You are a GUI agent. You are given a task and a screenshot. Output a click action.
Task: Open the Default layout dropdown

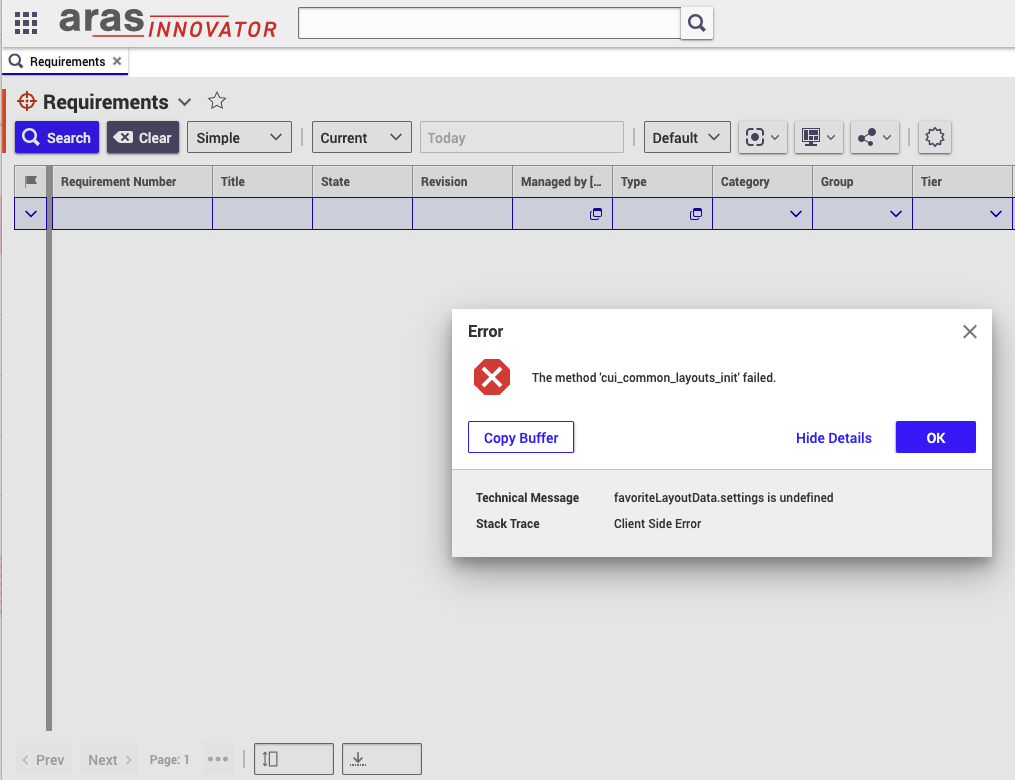(687, 137)
